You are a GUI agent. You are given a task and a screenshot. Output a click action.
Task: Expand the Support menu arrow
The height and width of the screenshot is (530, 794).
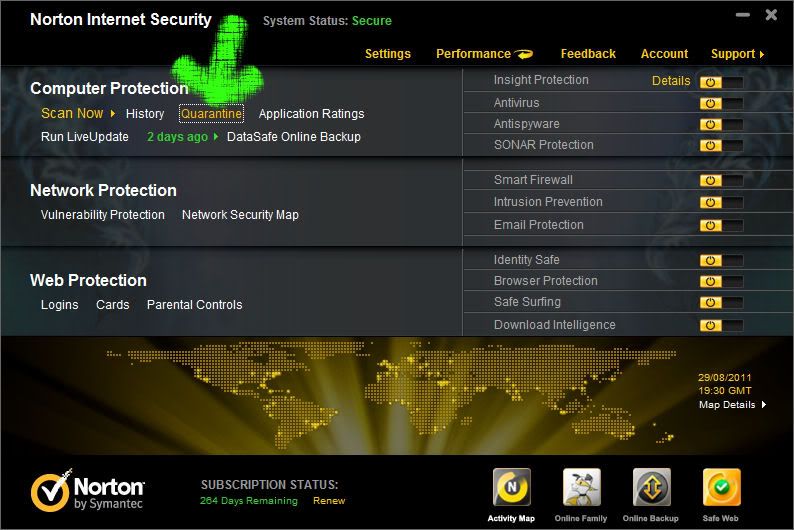[762, 54]
